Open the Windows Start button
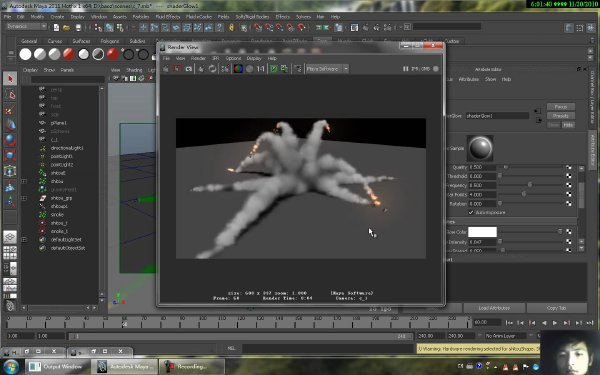Viewport: 600px width, 375px height. pyautogui.click(x=11, y=367)
